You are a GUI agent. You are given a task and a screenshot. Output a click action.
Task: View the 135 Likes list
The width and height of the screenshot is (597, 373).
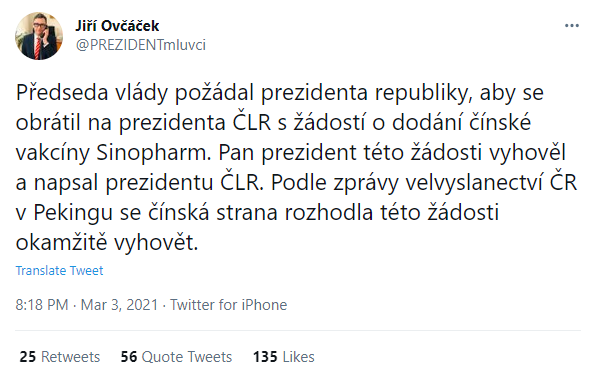tap(284, 357)
